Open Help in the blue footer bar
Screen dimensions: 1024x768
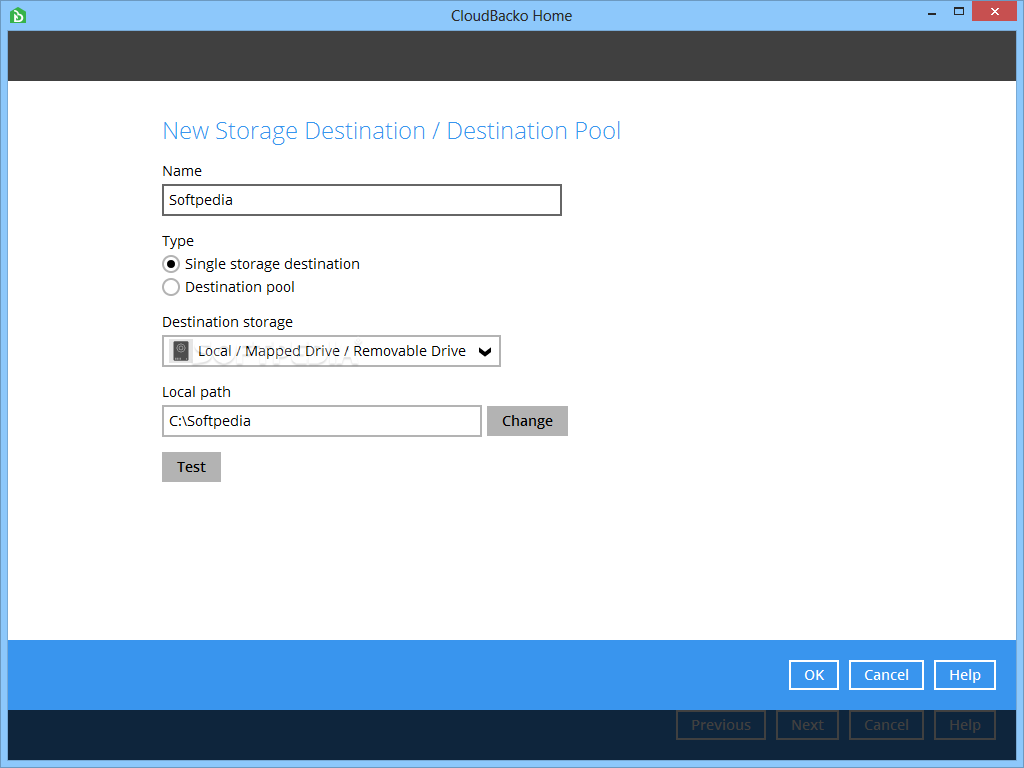coord(965,675)
